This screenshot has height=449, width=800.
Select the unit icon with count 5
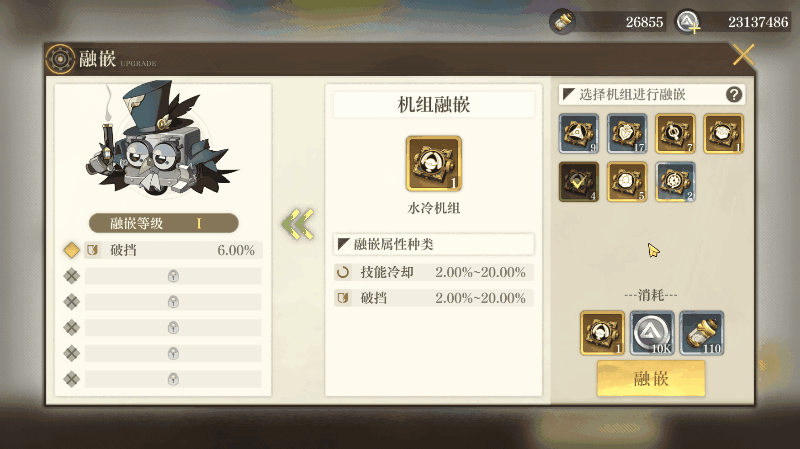[x=627, y=182]
